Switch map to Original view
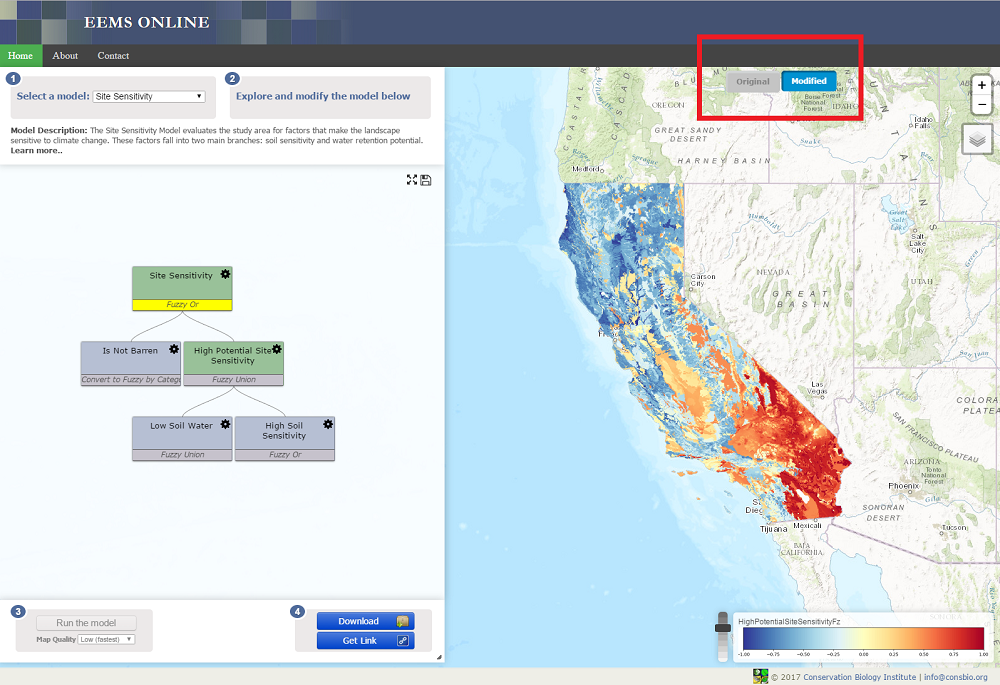1000x685 pixels. pyautogui.click(x=752, y=81)
